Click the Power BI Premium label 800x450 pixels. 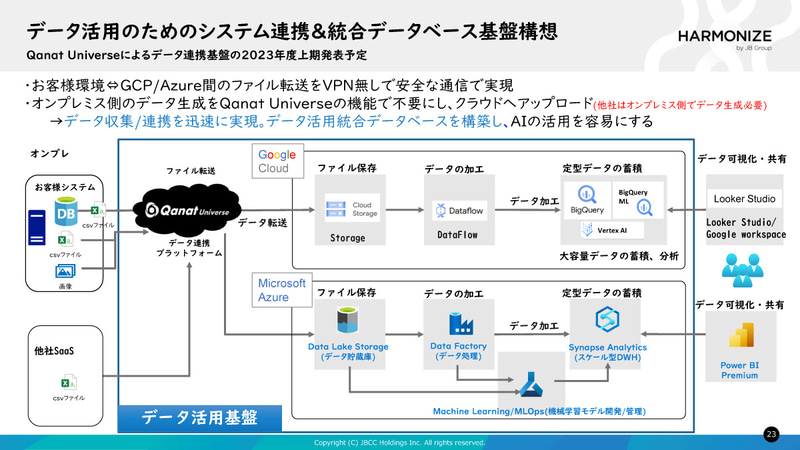(x=739, y=370)
